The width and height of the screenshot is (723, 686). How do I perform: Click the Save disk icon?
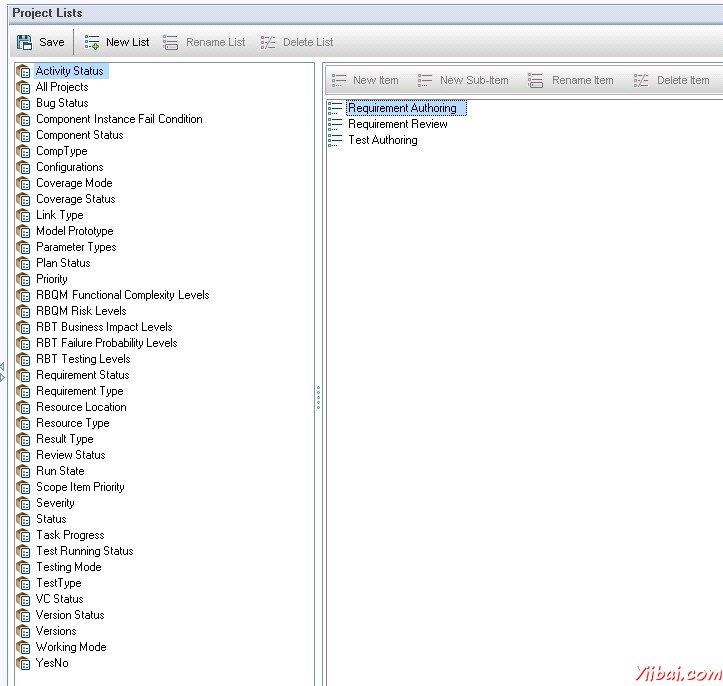(x=25, y=42)
